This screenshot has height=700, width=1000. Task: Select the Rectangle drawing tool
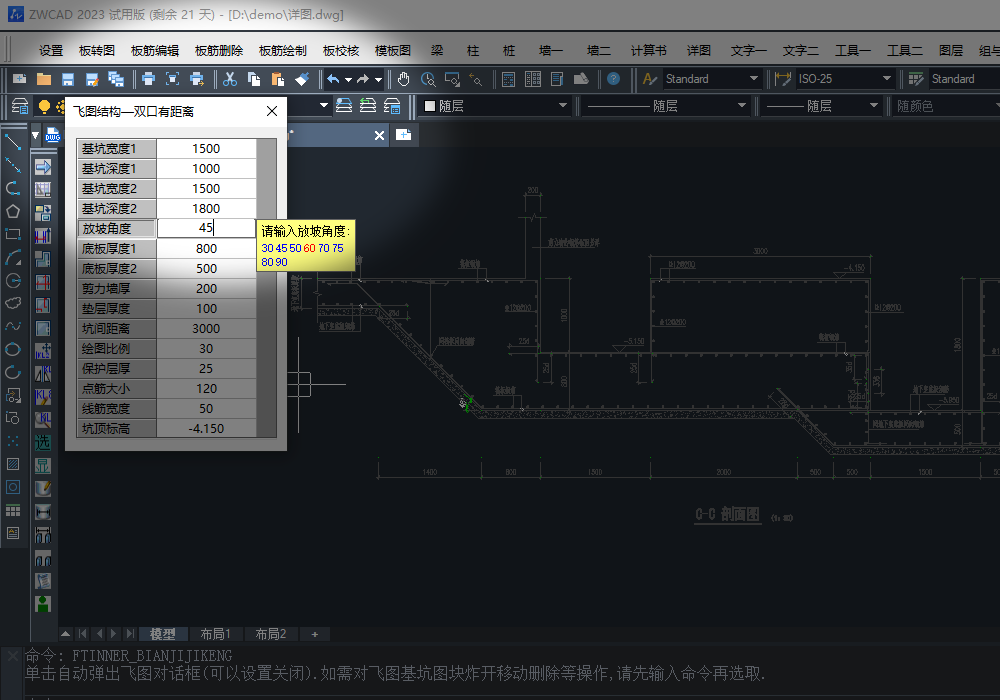[13, 234]
